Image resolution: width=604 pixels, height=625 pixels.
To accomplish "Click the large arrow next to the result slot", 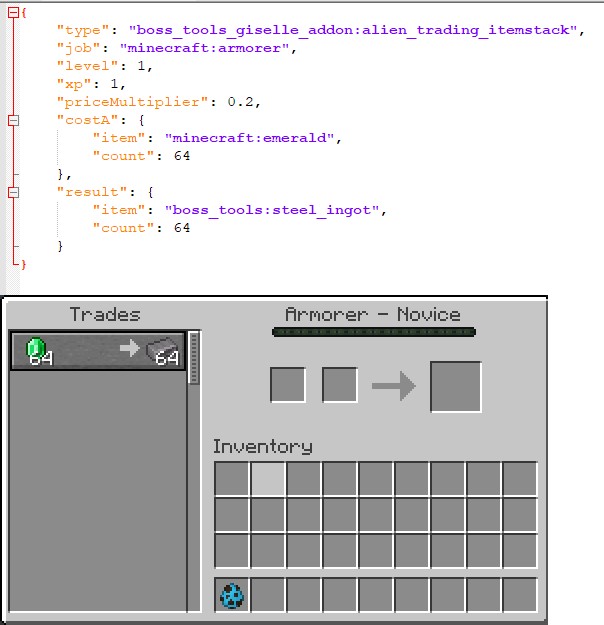I will click(x=393, y=386).
